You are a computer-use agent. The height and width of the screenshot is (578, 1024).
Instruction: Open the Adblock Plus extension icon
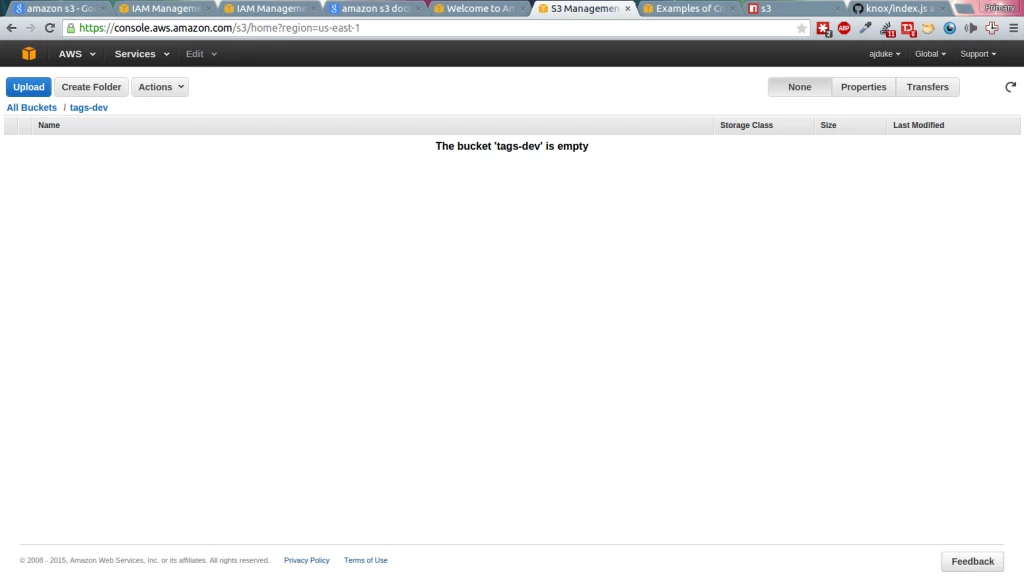pyautogui.click(x=844, y=28)
